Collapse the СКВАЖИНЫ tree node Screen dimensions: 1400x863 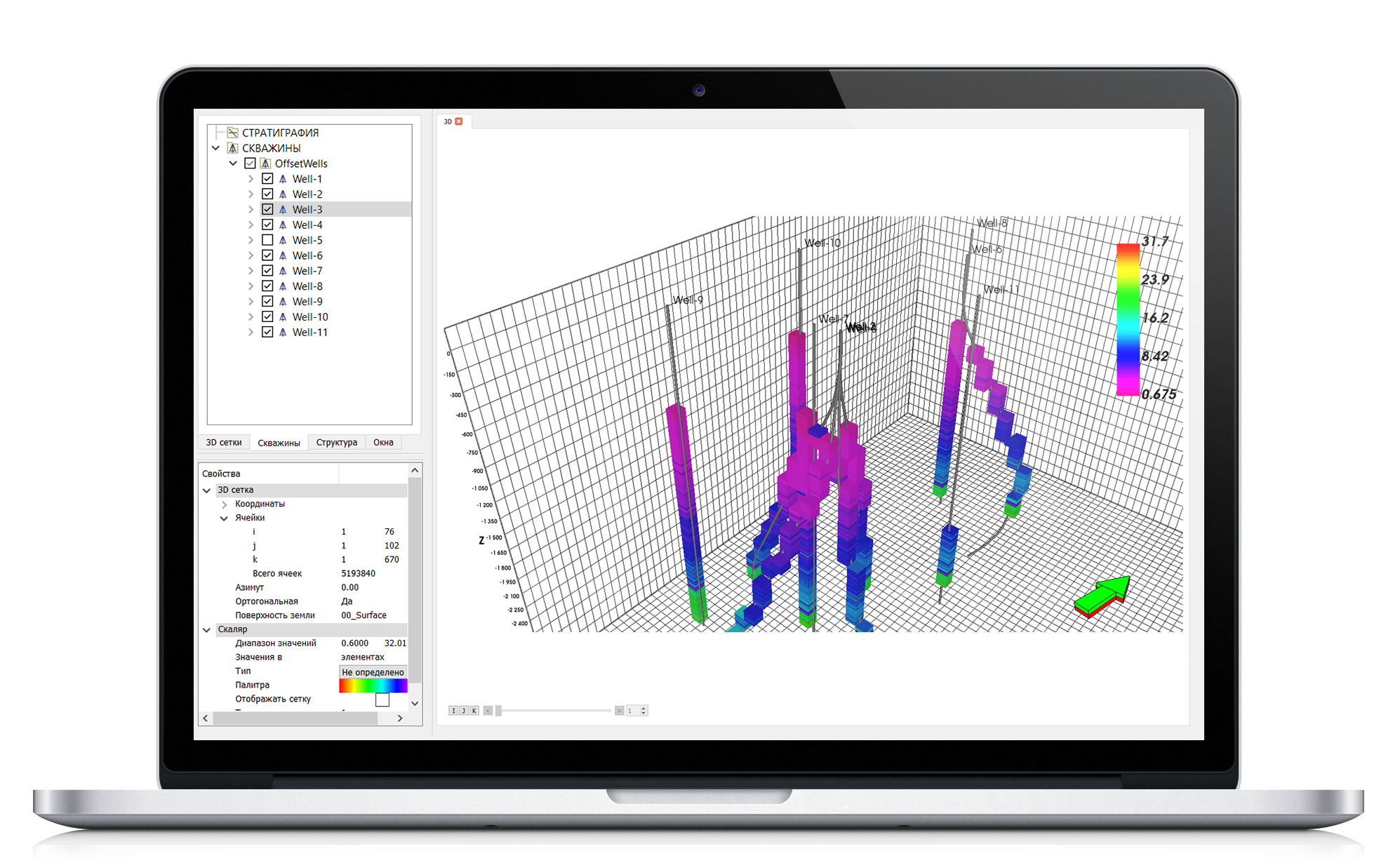click(216, 148)
